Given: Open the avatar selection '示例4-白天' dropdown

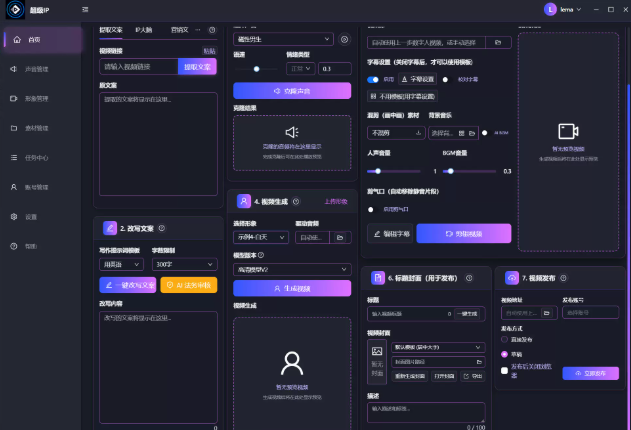Looking at the screenshot, I should pos(261,237).
